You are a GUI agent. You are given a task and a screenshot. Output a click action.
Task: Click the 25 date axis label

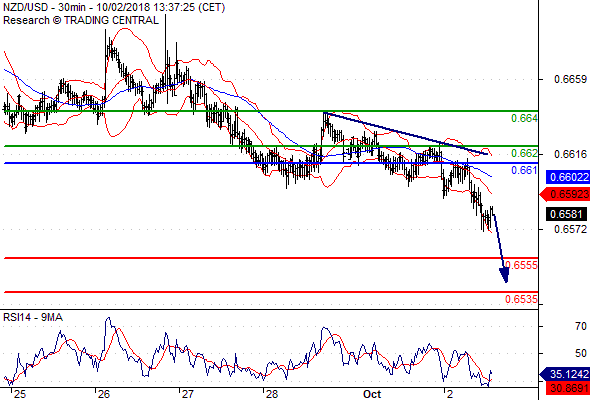[20, 394]
